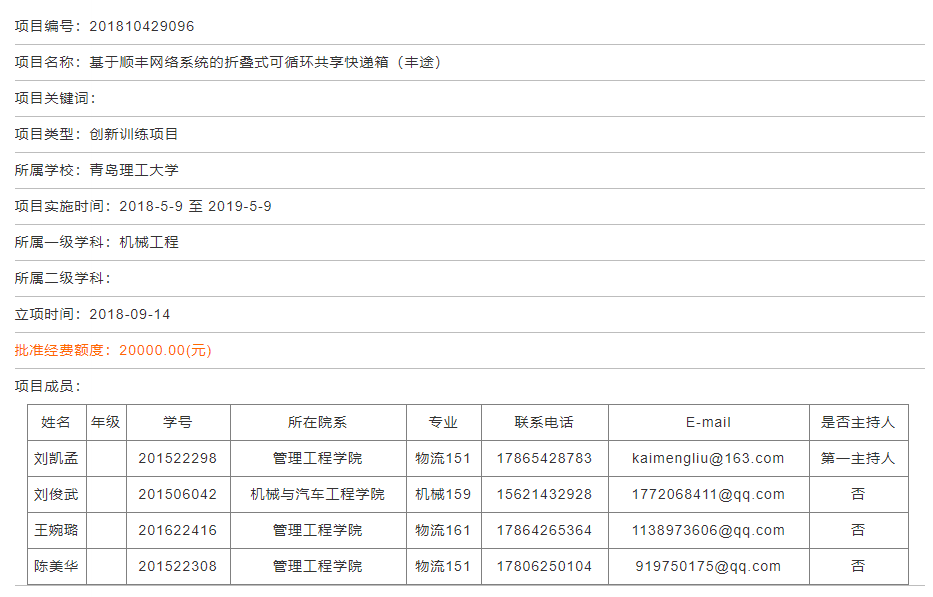Click the 第一主持人 cell
This screenshot has width=933, height=597.
pyautogui.click(x=858, y=458)
